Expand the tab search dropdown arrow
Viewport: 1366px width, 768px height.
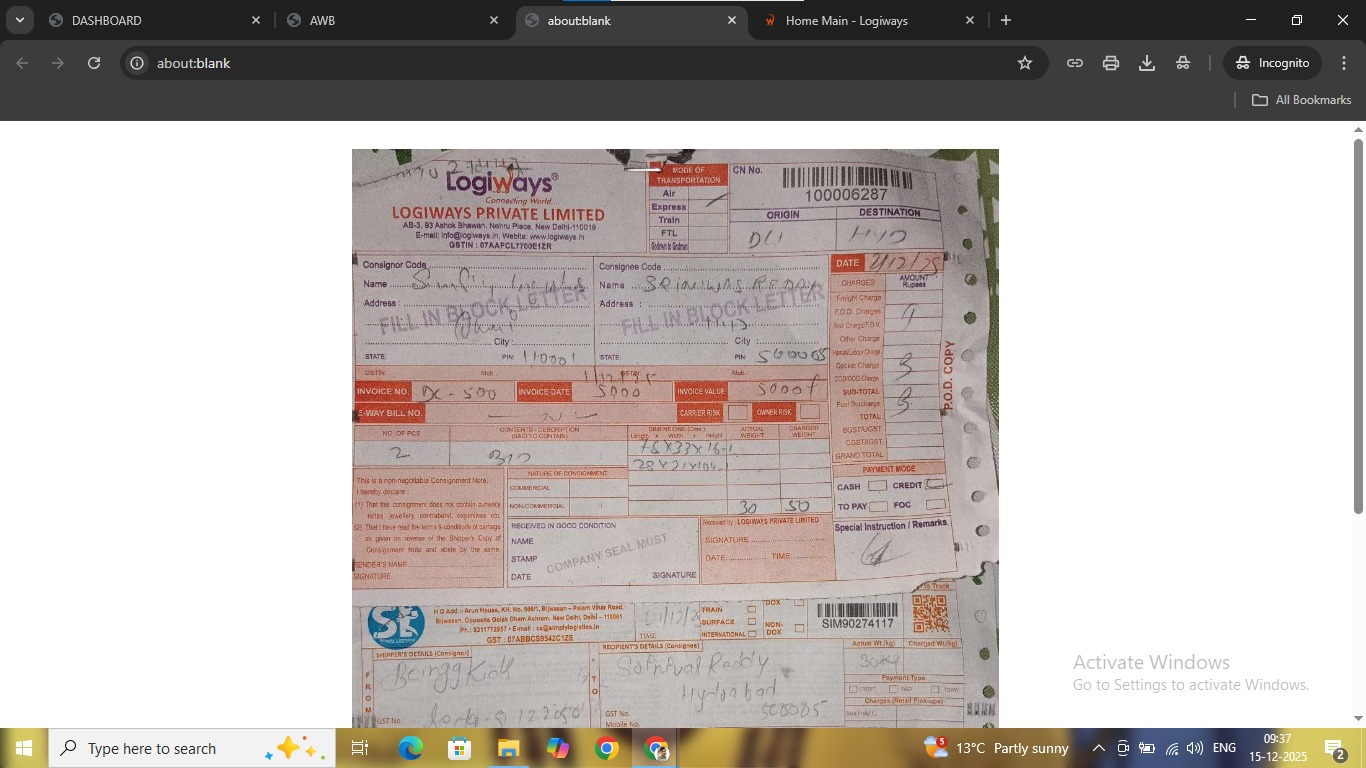coord(19,20)
